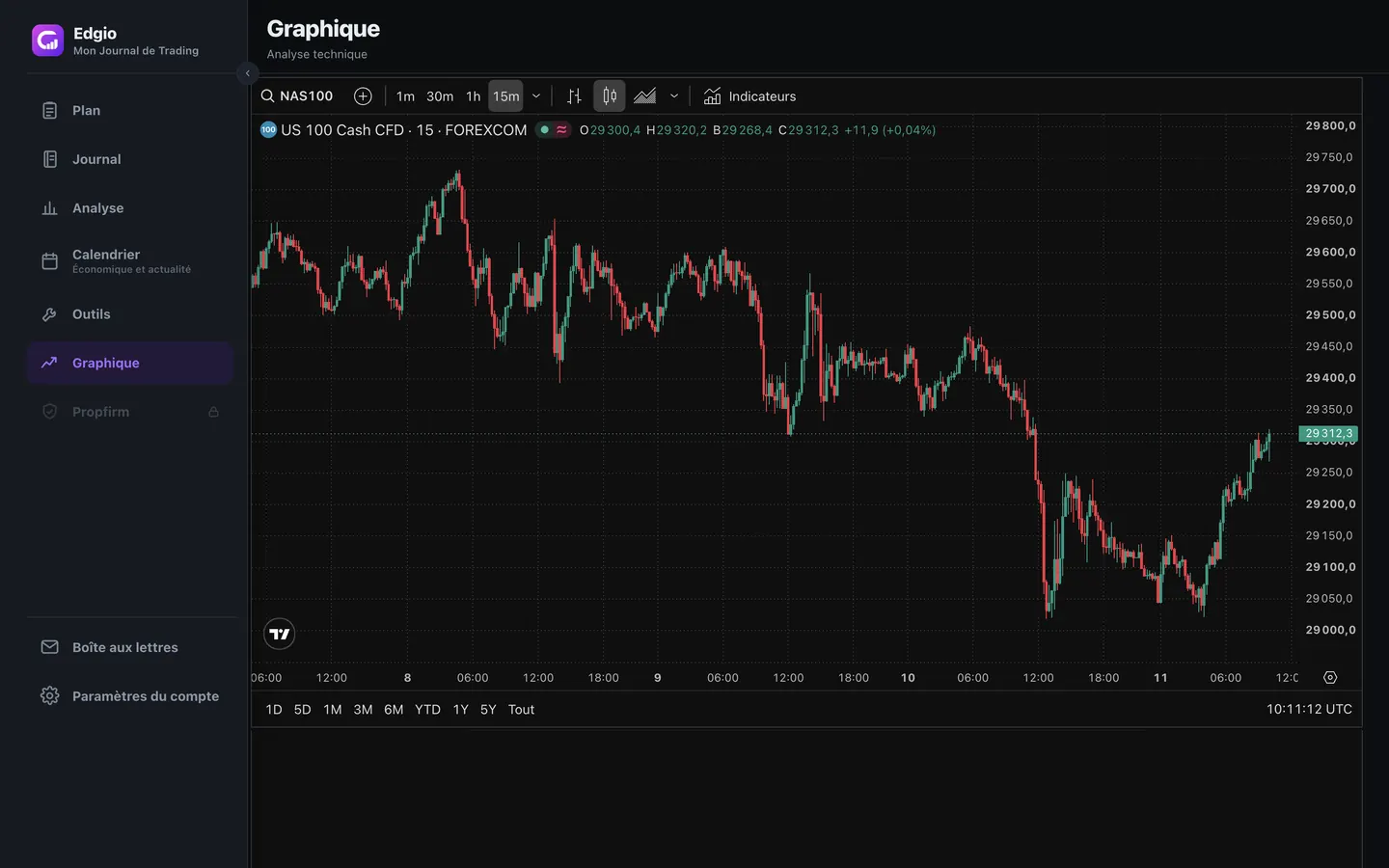The image size is (1389, 868).
Task: Choose the bar chart style icon
Action: [574, 96]
